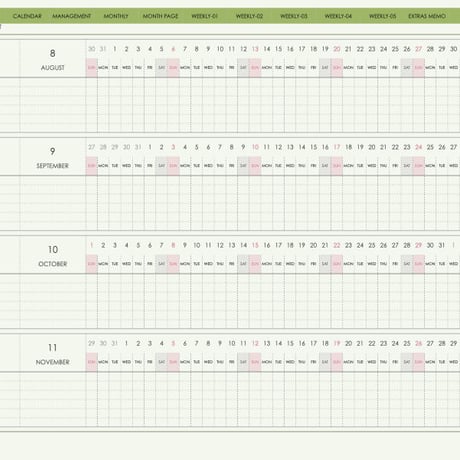460x460 pixels.
Task: Select date 31 in the October row
Action: [x=442, y=245]
